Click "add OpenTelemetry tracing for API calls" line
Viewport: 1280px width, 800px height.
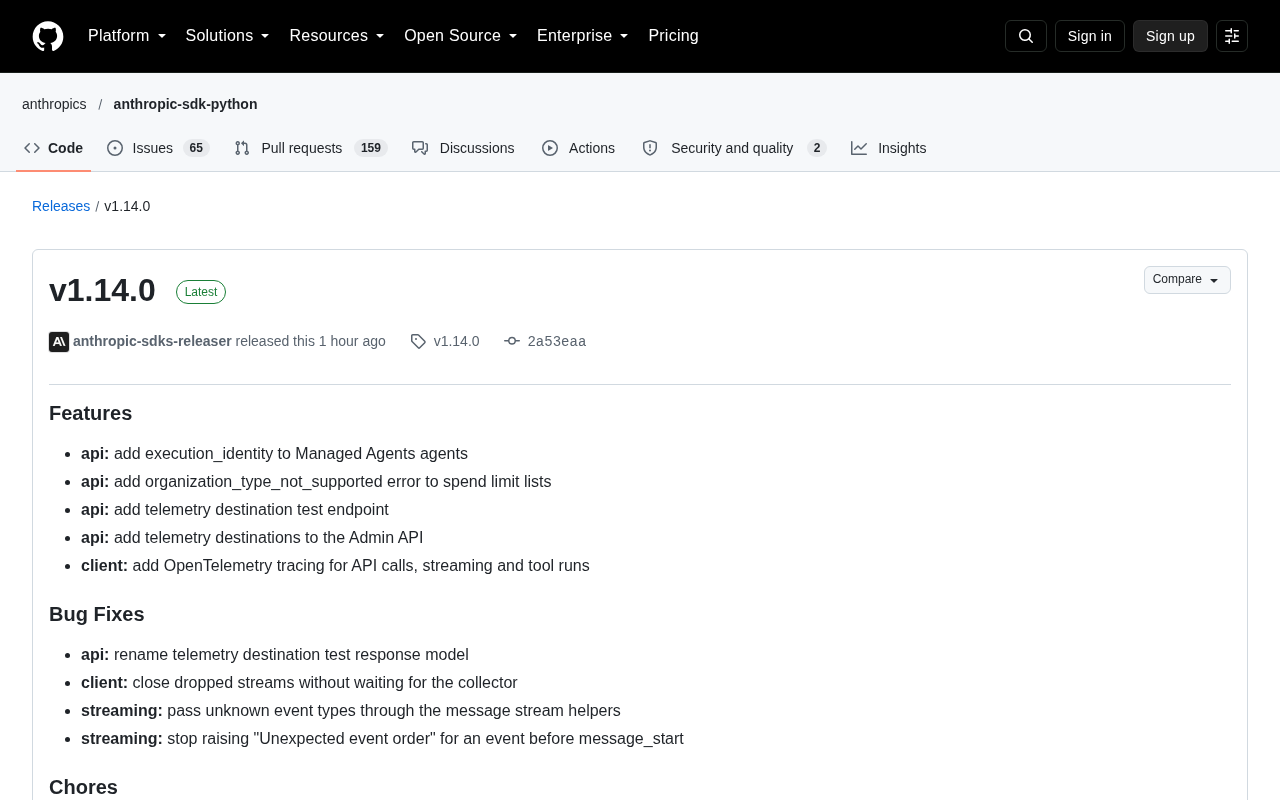[335, 565]
